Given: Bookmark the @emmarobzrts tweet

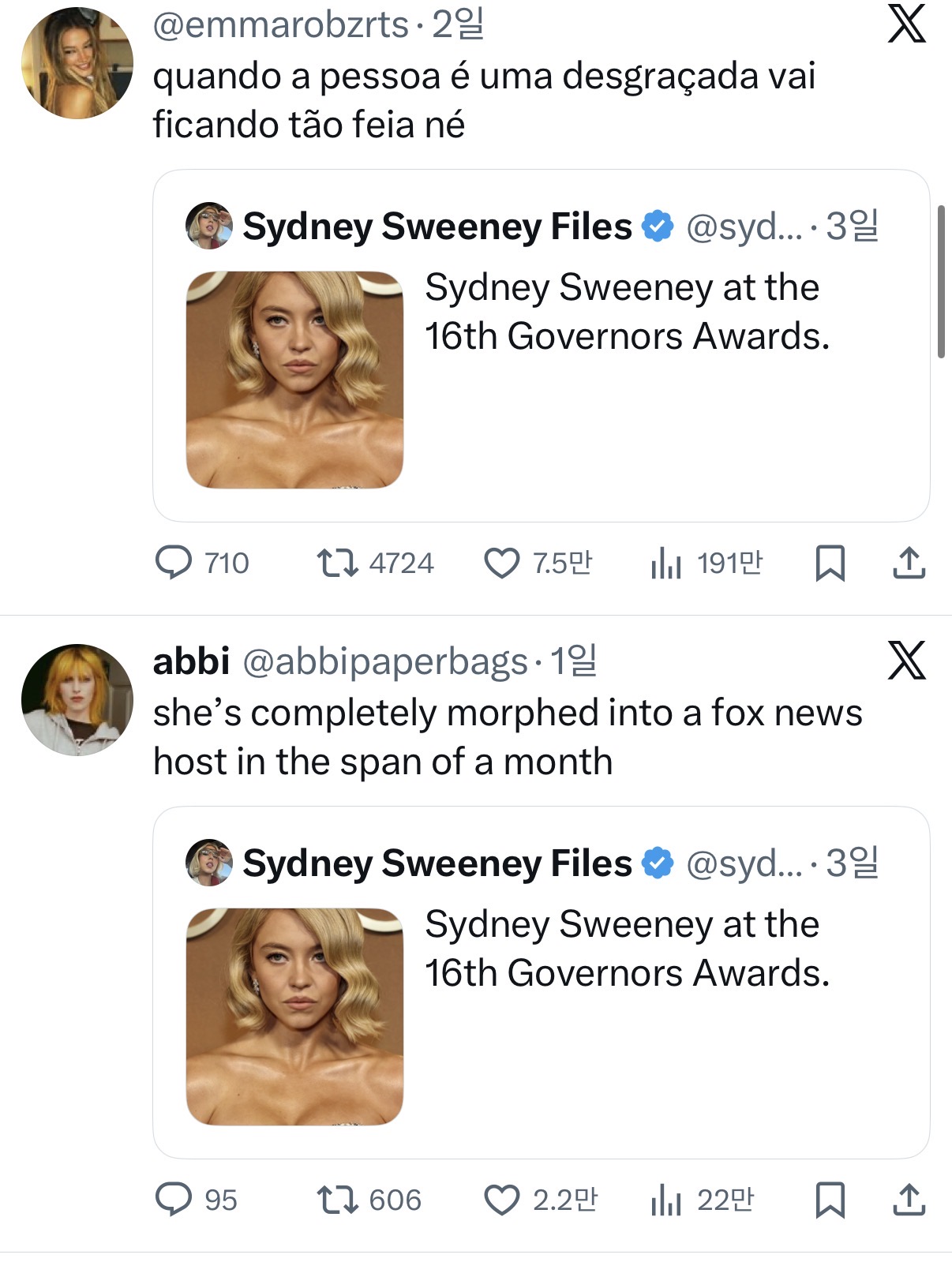Looking at the screenshot, I should 830,564.
